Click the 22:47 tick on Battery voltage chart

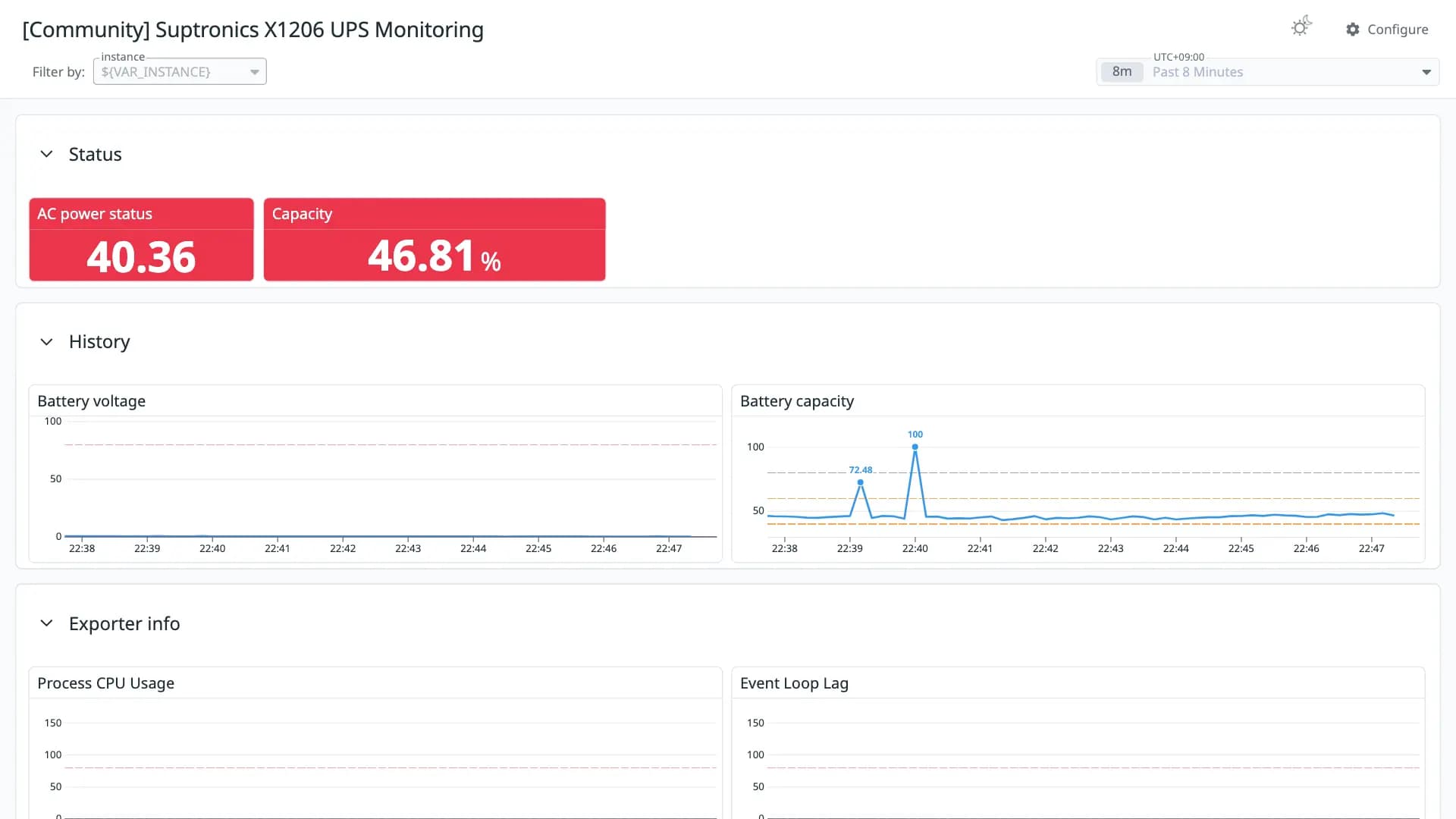click(x=669, y=548)
